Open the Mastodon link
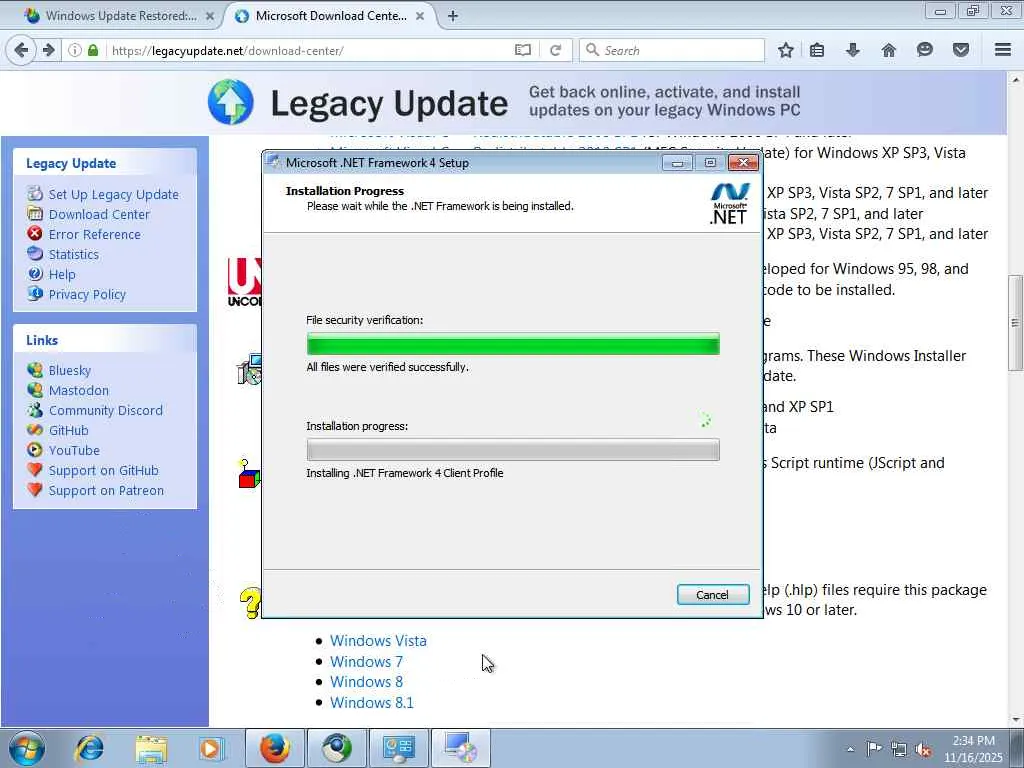Viewport: 1024px width, 768px height. pos(78,391)
